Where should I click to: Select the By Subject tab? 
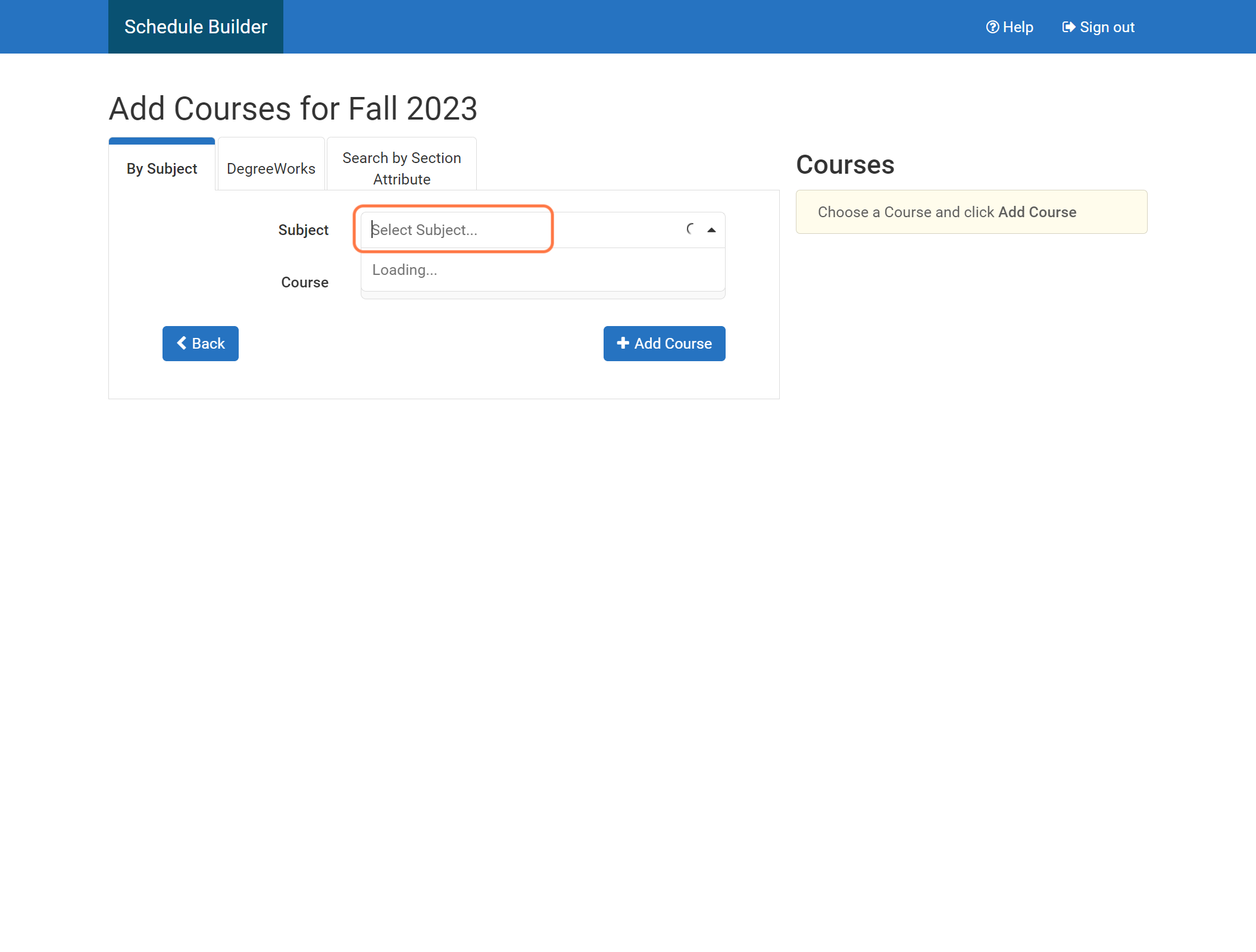162,164
